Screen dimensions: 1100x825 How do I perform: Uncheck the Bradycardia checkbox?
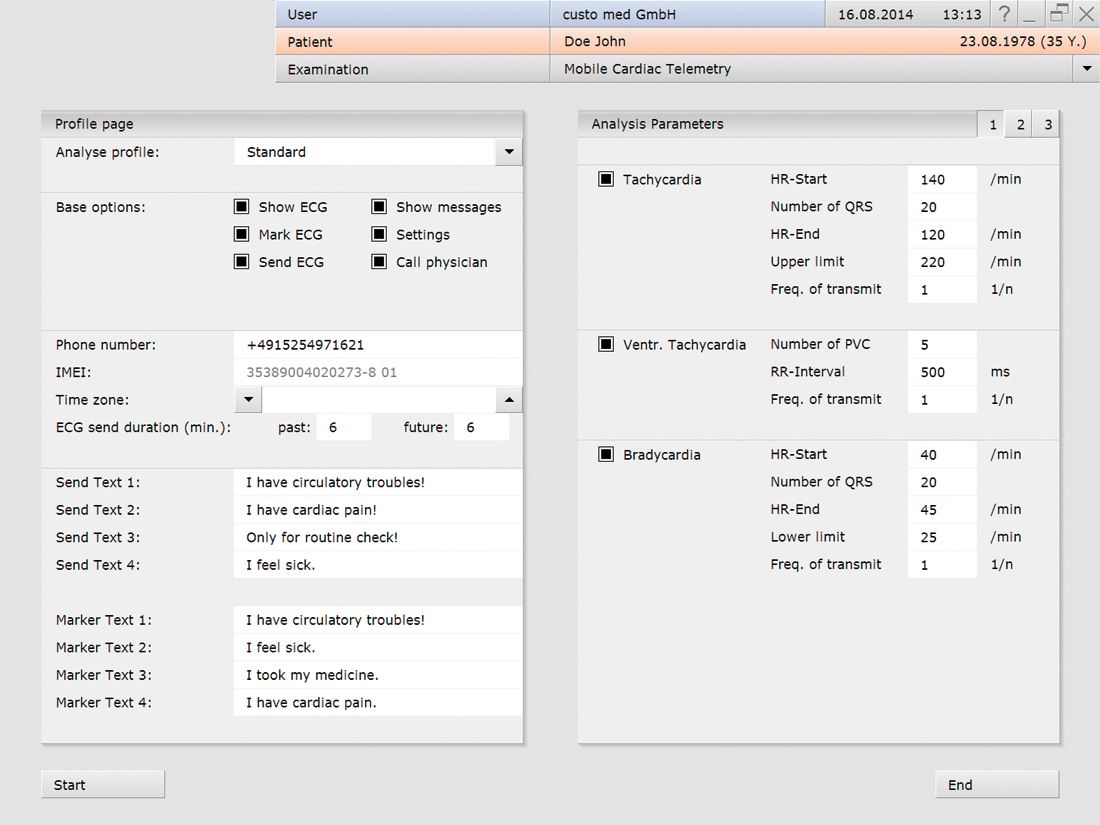pos(606,455)
